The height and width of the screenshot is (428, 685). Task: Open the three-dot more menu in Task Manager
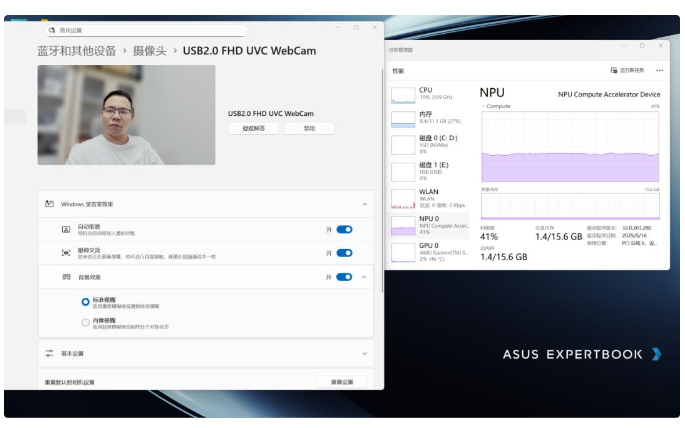[660, 70]
